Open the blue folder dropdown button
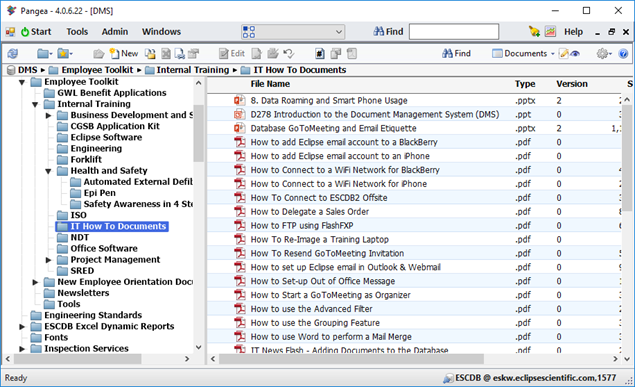Screen dimensions: 635x387 [45, 53]
